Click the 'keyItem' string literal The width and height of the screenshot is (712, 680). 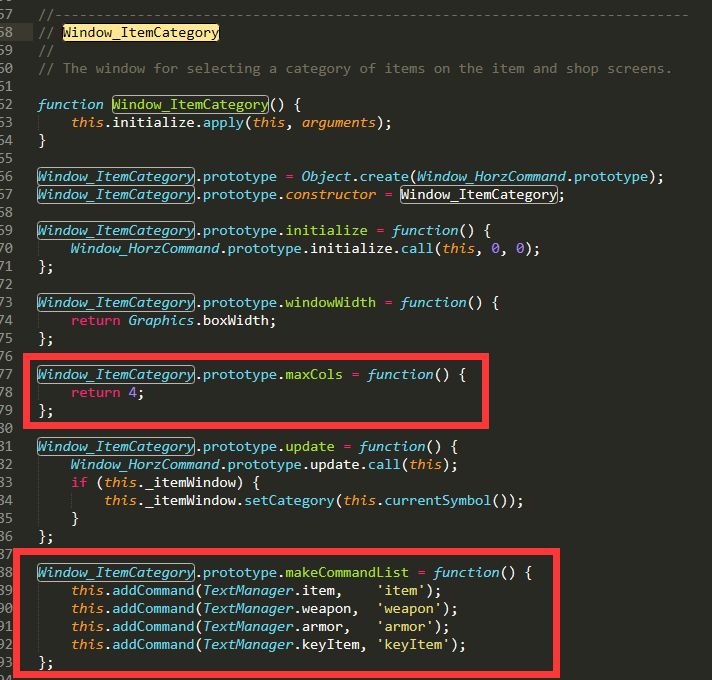(413, 645)
